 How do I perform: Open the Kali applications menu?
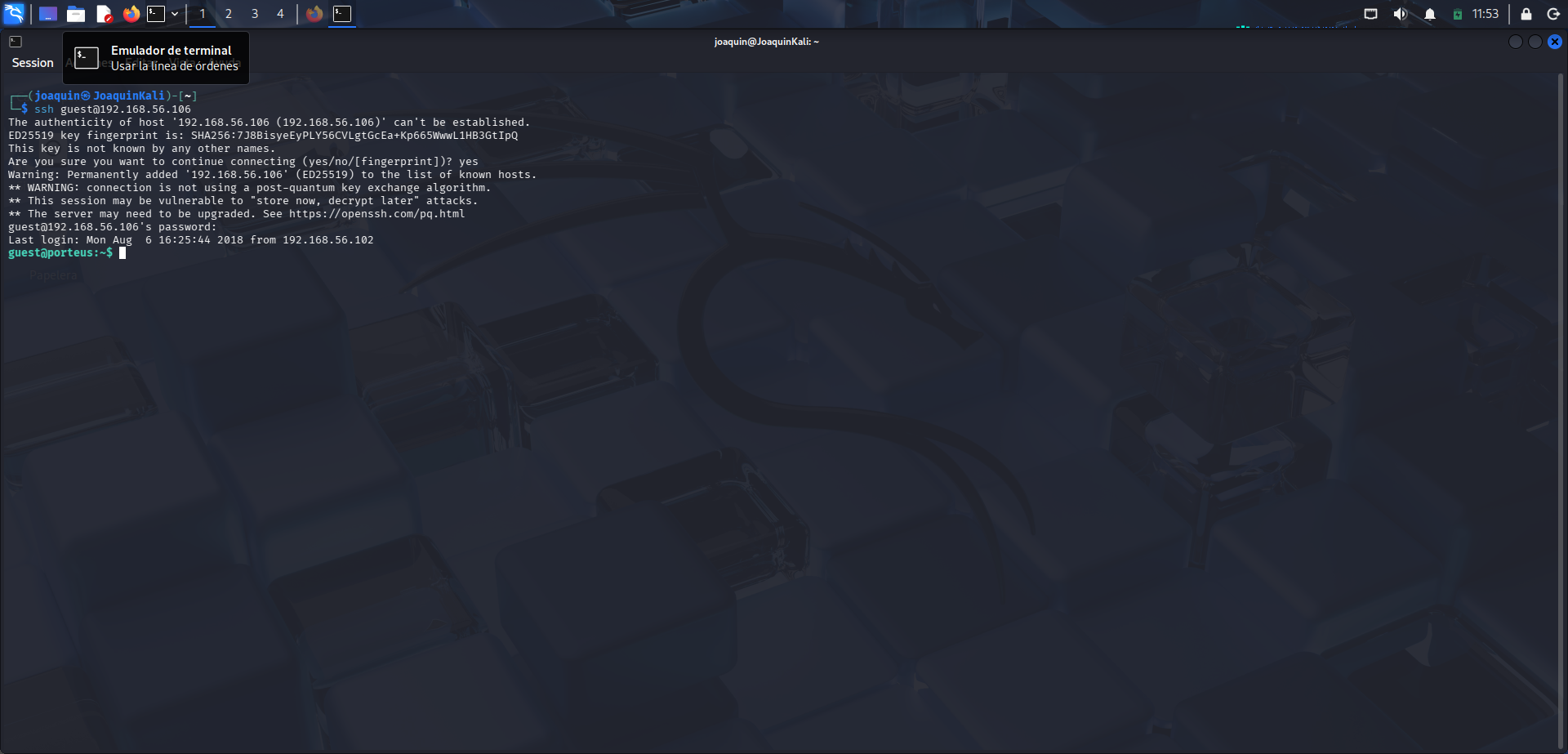tap(14, 14)
